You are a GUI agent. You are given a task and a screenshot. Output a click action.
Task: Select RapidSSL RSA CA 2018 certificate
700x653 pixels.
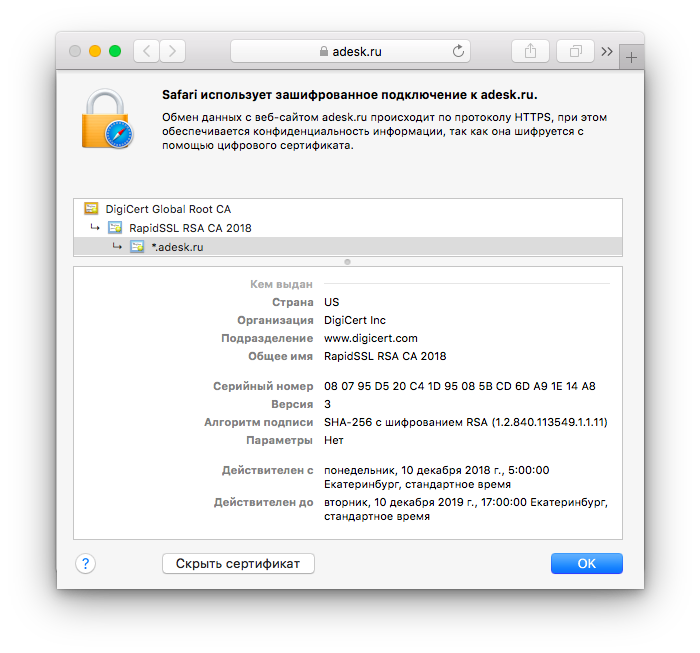[348, 228]
